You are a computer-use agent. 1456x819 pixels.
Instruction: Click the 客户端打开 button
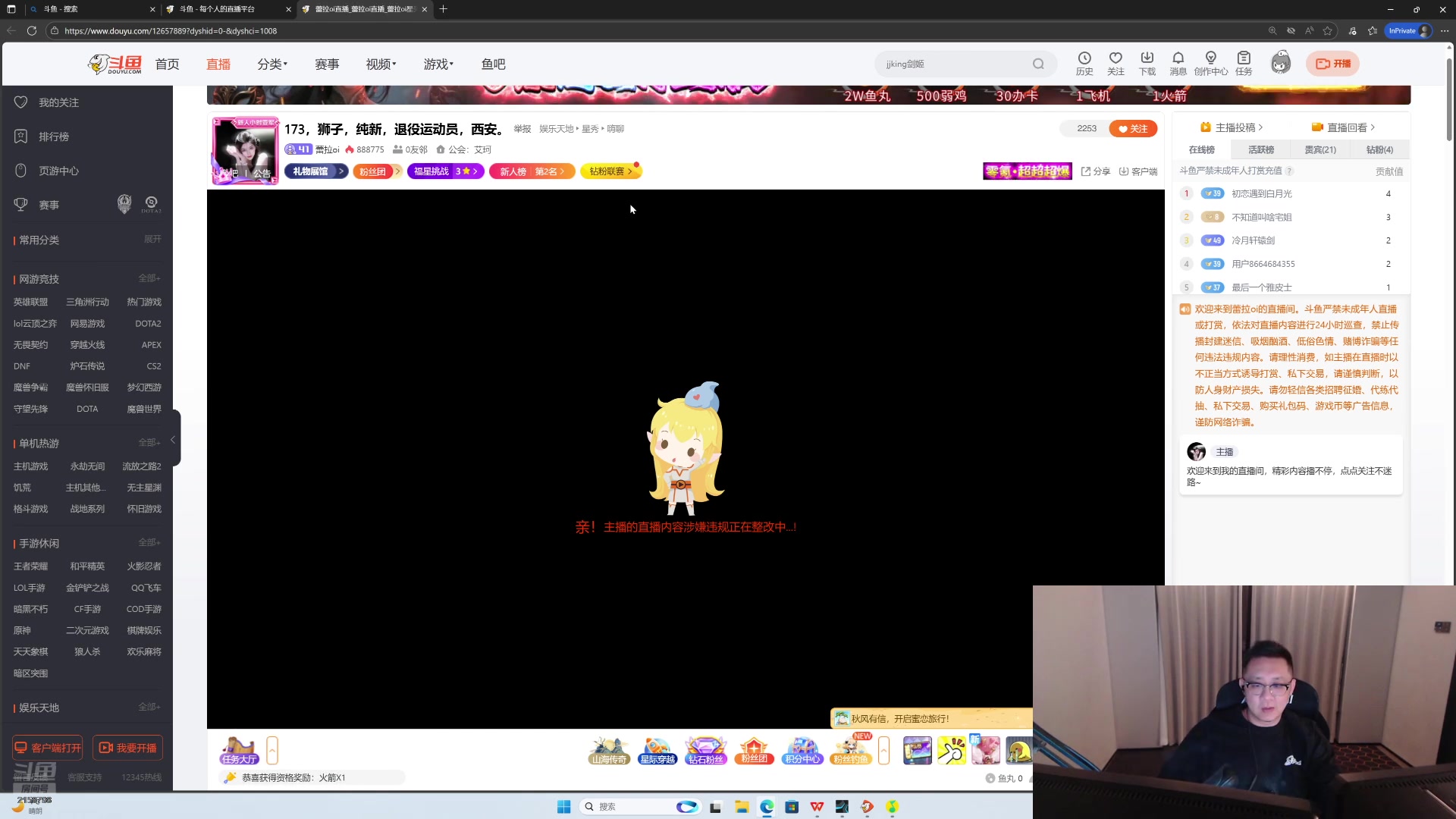[x=48, y=748]
